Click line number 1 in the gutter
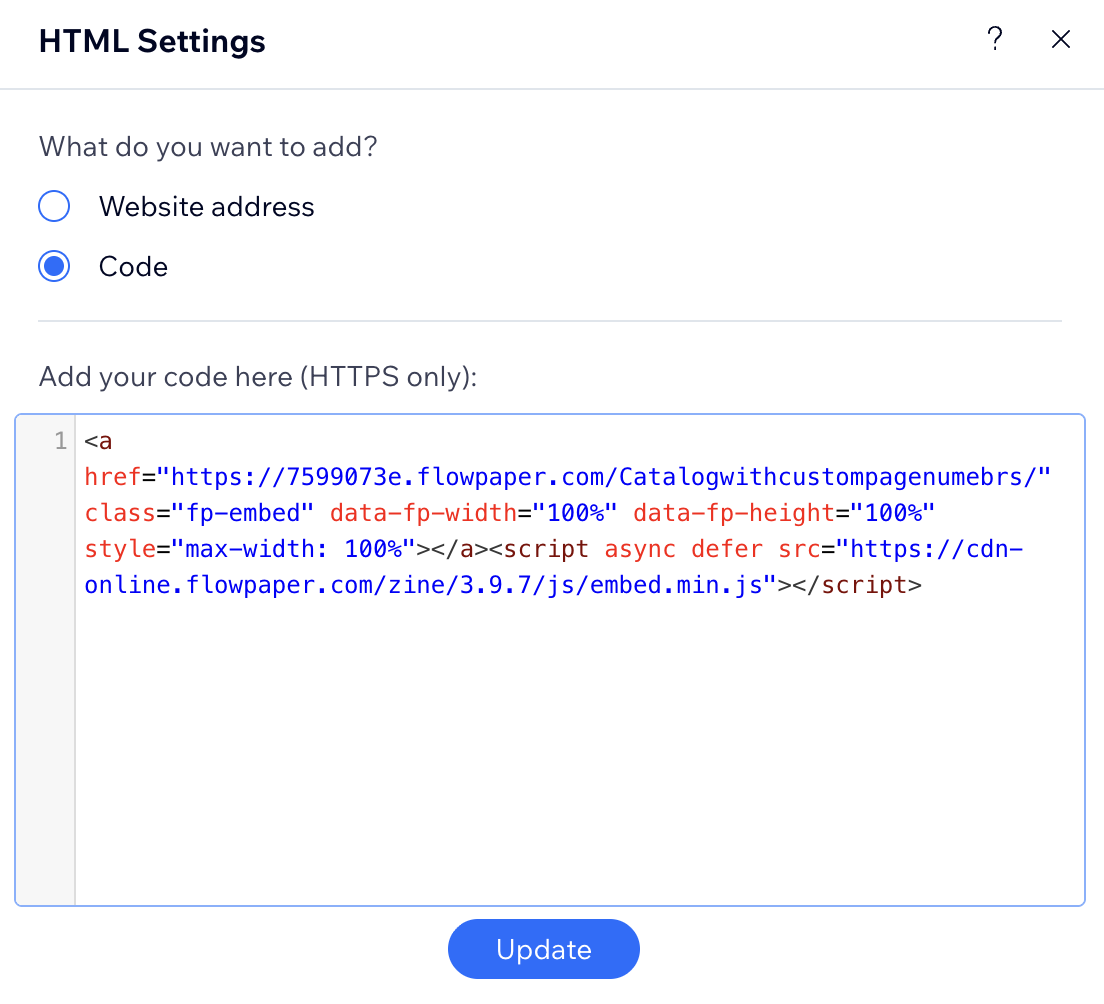This screenshot has width=1104, height=1004. tap(60, 441)
